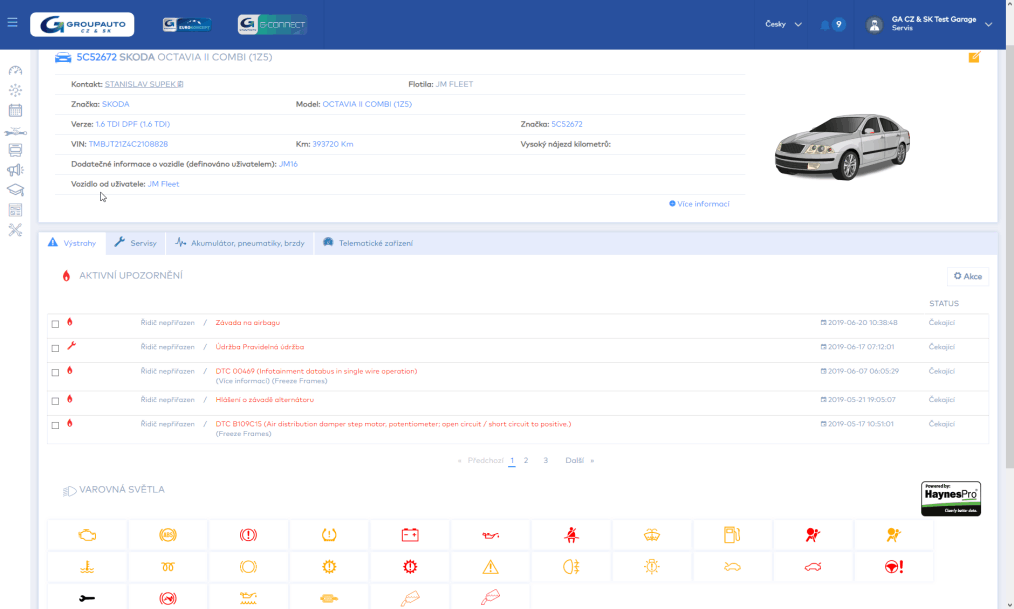Click the page vertical scrollbar
The width and height of the screenshot is (1014, 609).
tap(1009, 259)
